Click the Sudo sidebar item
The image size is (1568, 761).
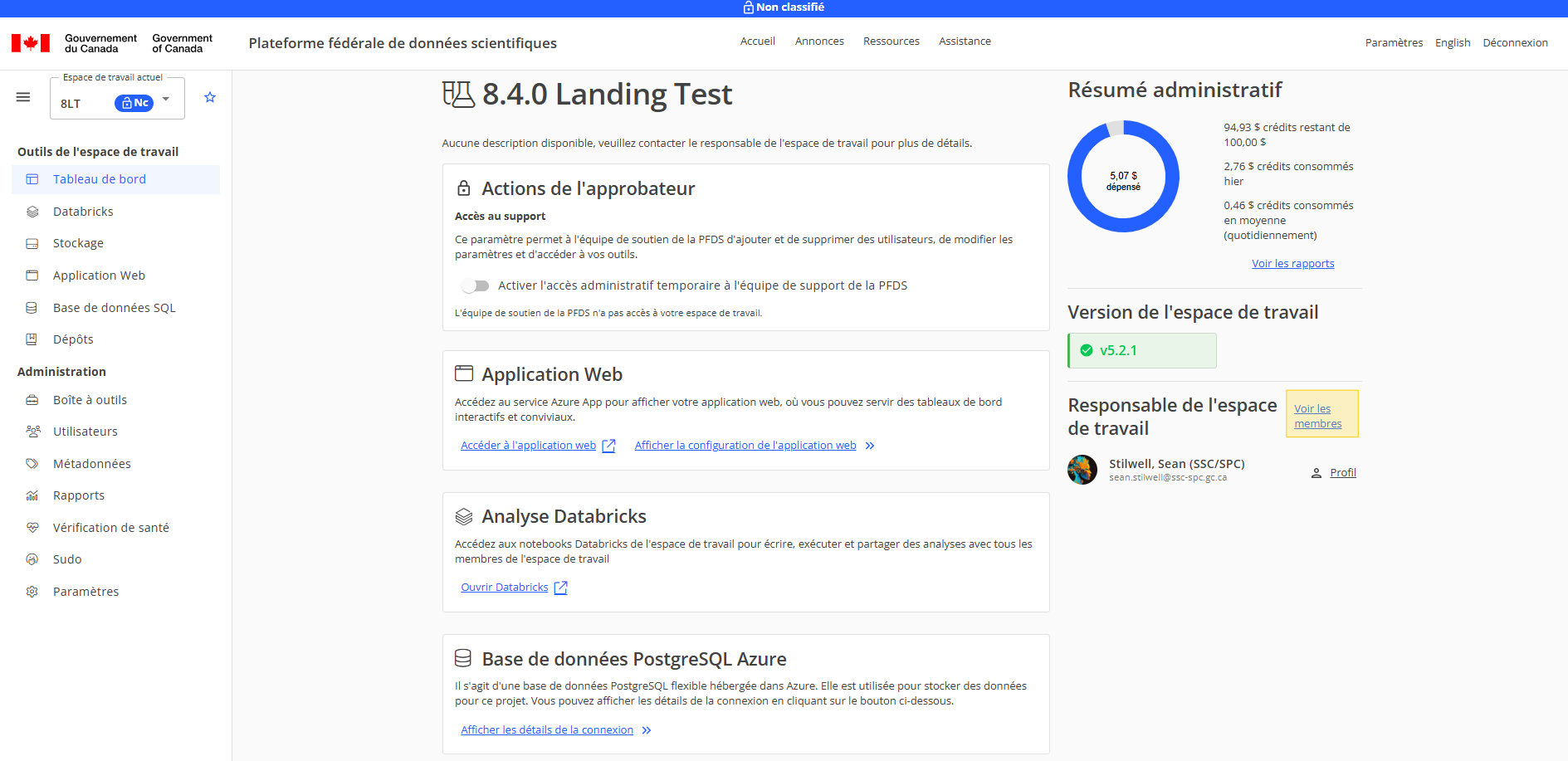[x=67, y=559]
